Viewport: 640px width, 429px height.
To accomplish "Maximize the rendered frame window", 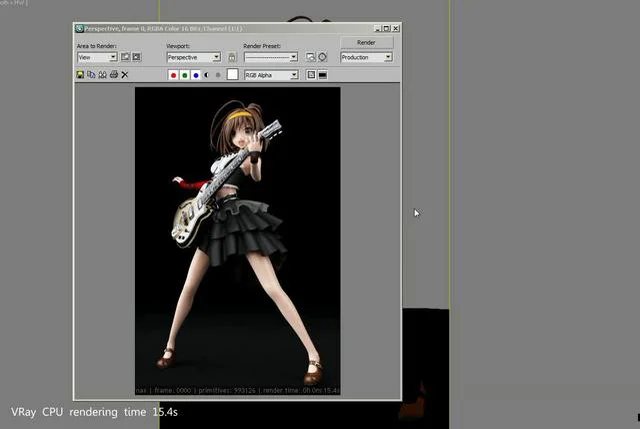I will click(x=387, y=28).
